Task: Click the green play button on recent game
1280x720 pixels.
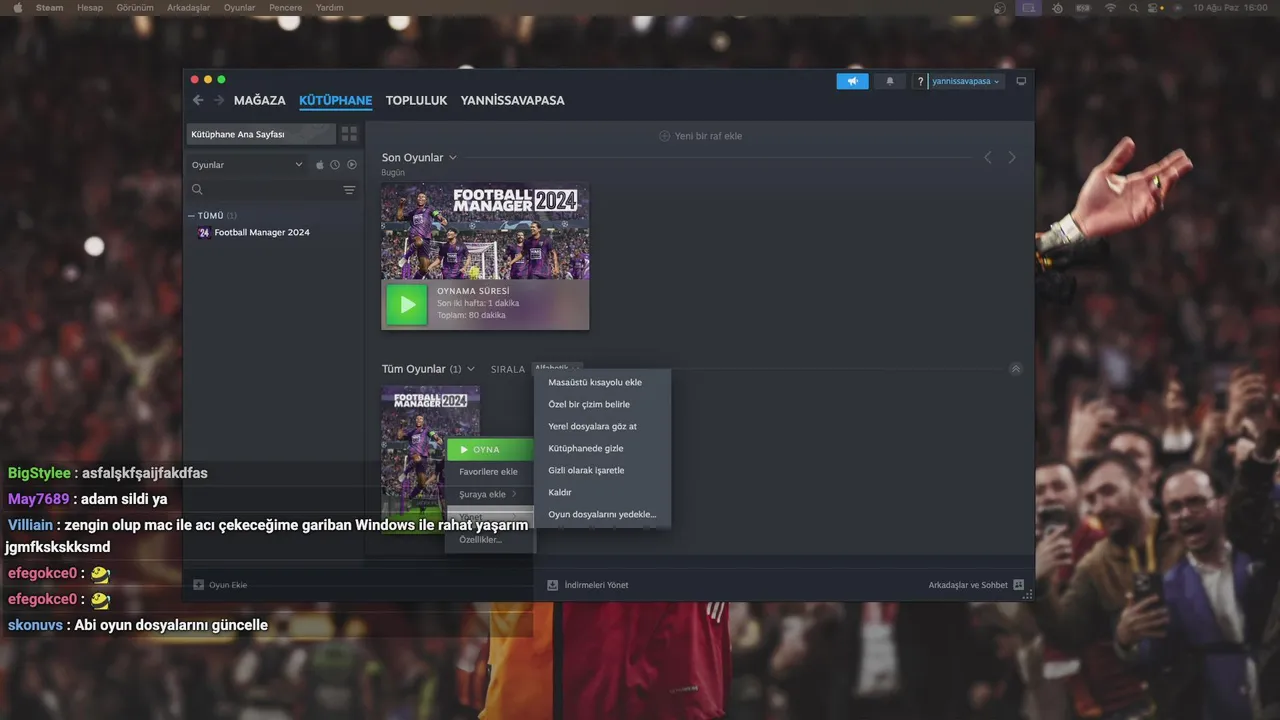Action: click(x=407, y=304)
